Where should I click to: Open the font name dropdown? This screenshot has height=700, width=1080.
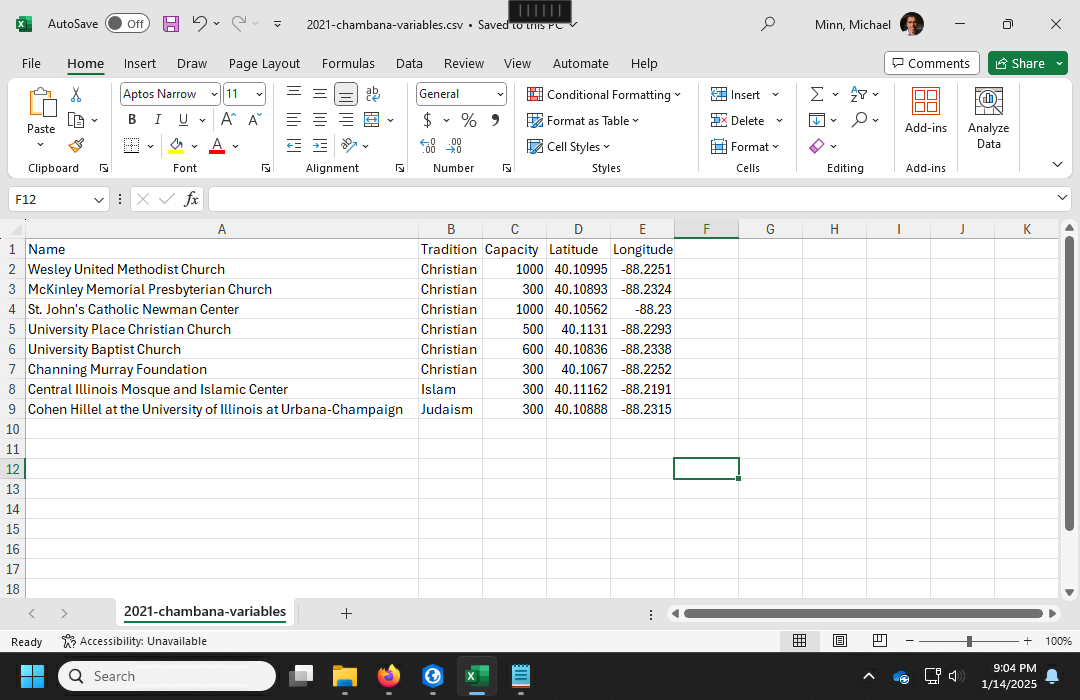click(214, 94)
